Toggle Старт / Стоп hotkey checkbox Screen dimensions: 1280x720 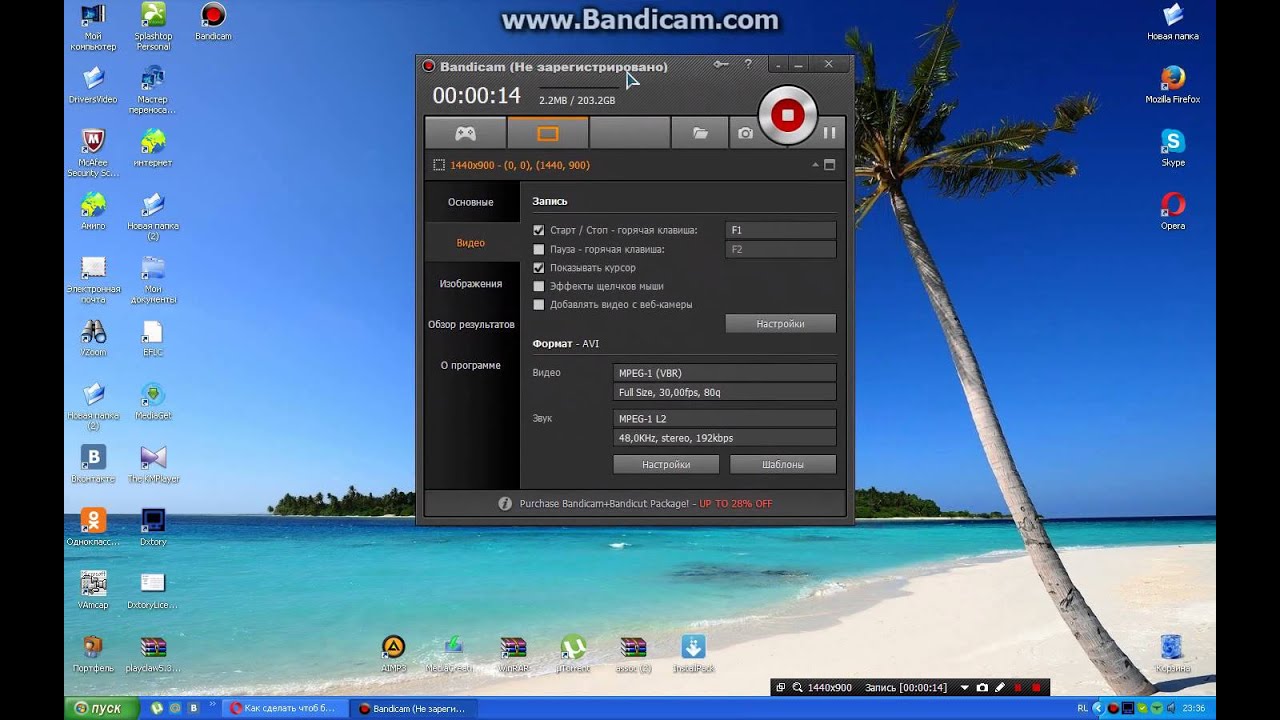click(x=539, y=230)
